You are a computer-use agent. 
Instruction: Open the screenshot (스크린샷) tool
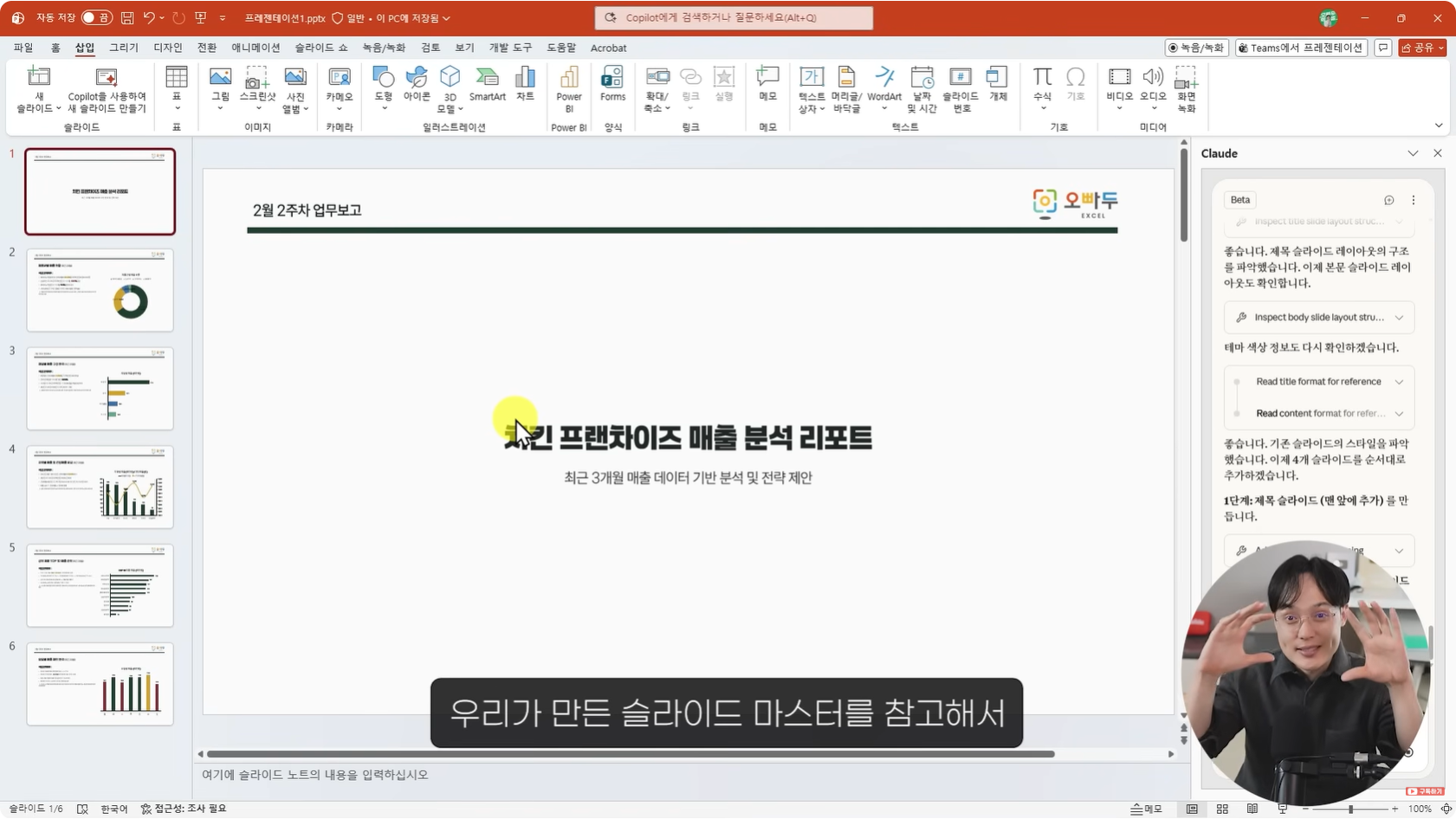pos(257,88)
